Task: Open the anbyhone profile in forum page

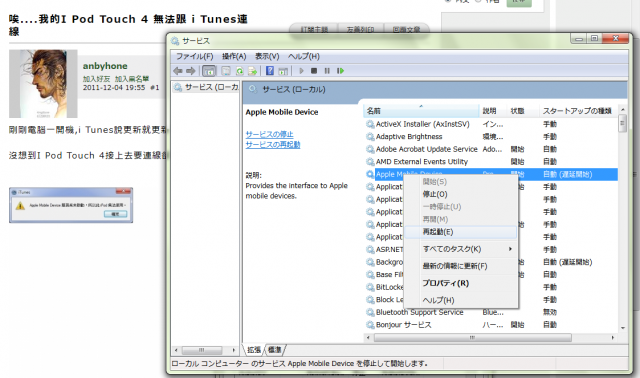Action: pyautogui.click(x=105, y=66)
